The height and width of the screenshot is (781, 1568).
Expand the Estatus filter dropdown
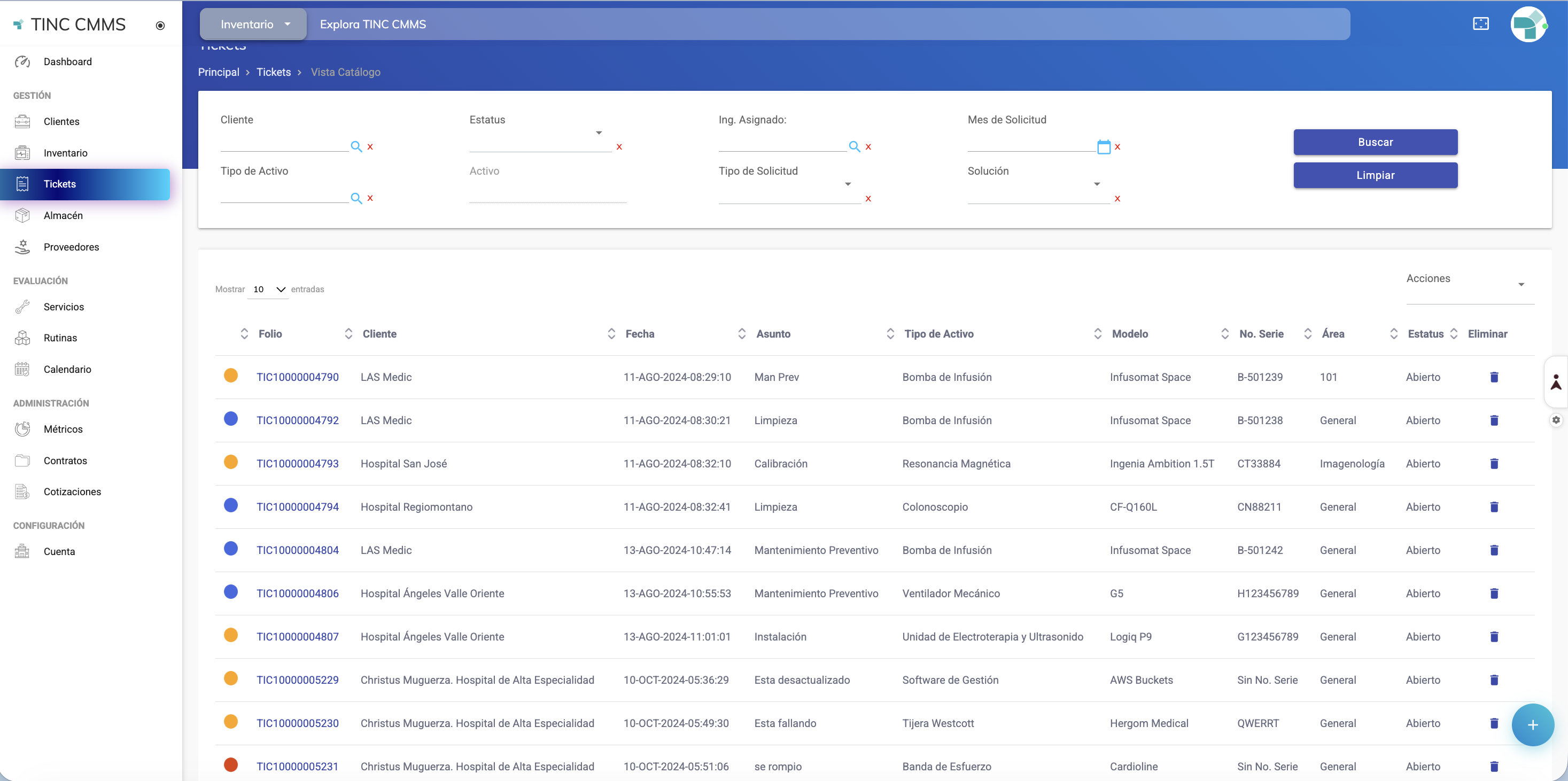[599, 132]
